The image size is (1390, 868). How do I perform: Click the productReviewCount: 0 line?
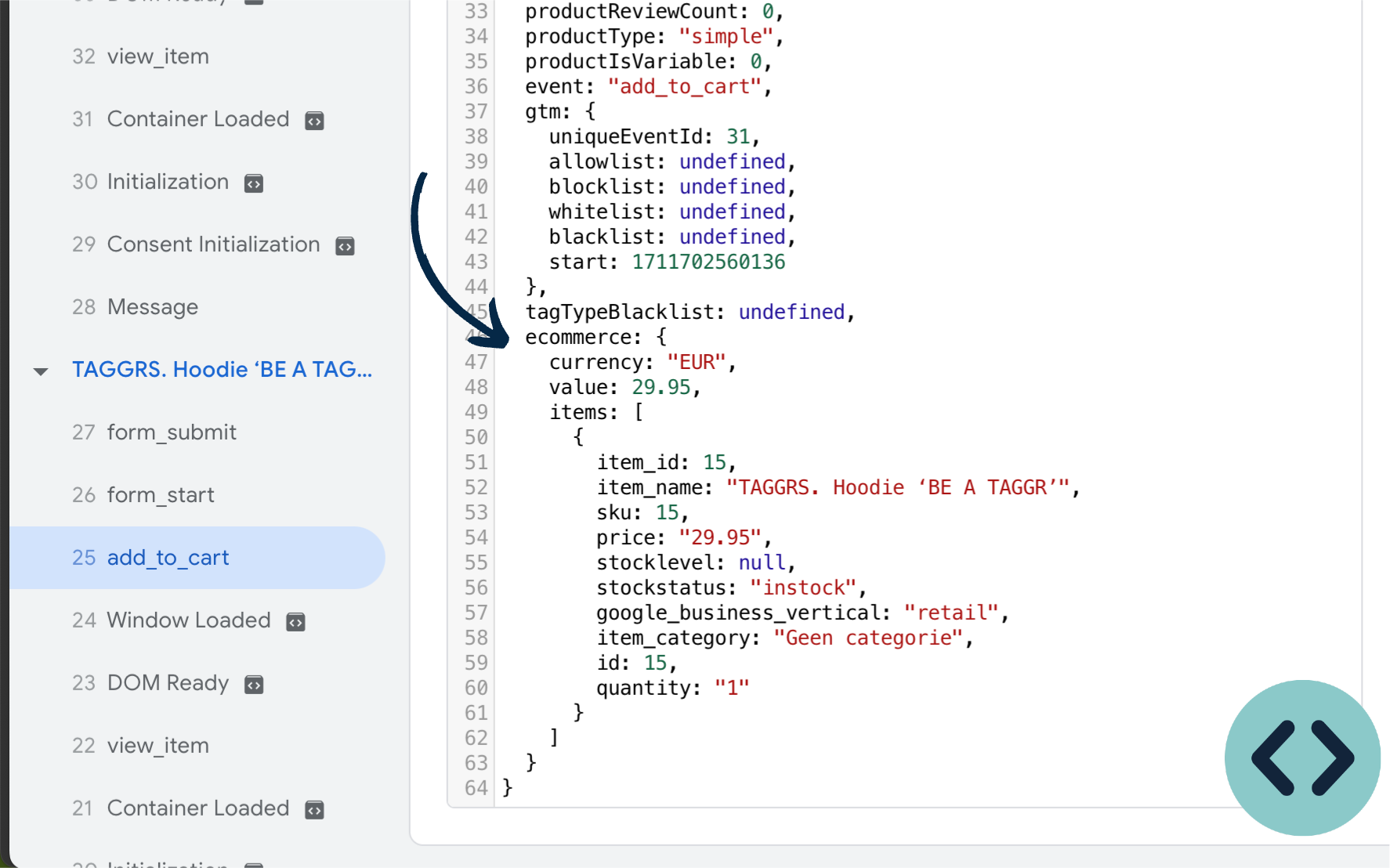point(654,11)
